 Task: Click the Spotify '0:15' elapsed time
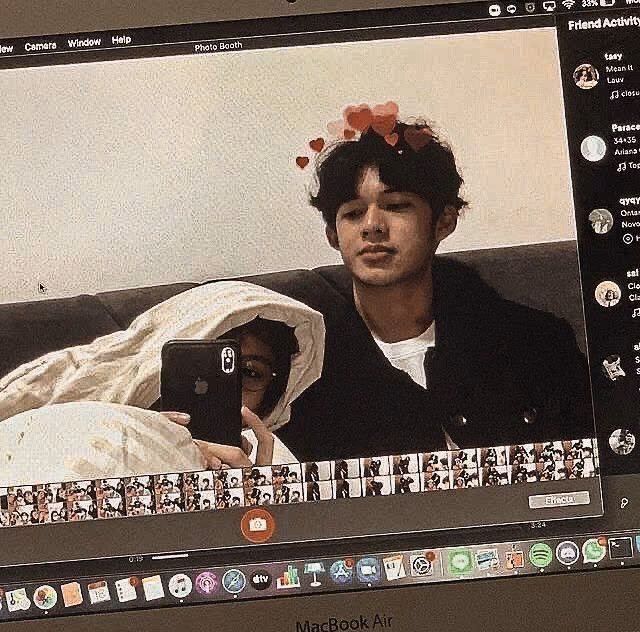pos(136,559)
